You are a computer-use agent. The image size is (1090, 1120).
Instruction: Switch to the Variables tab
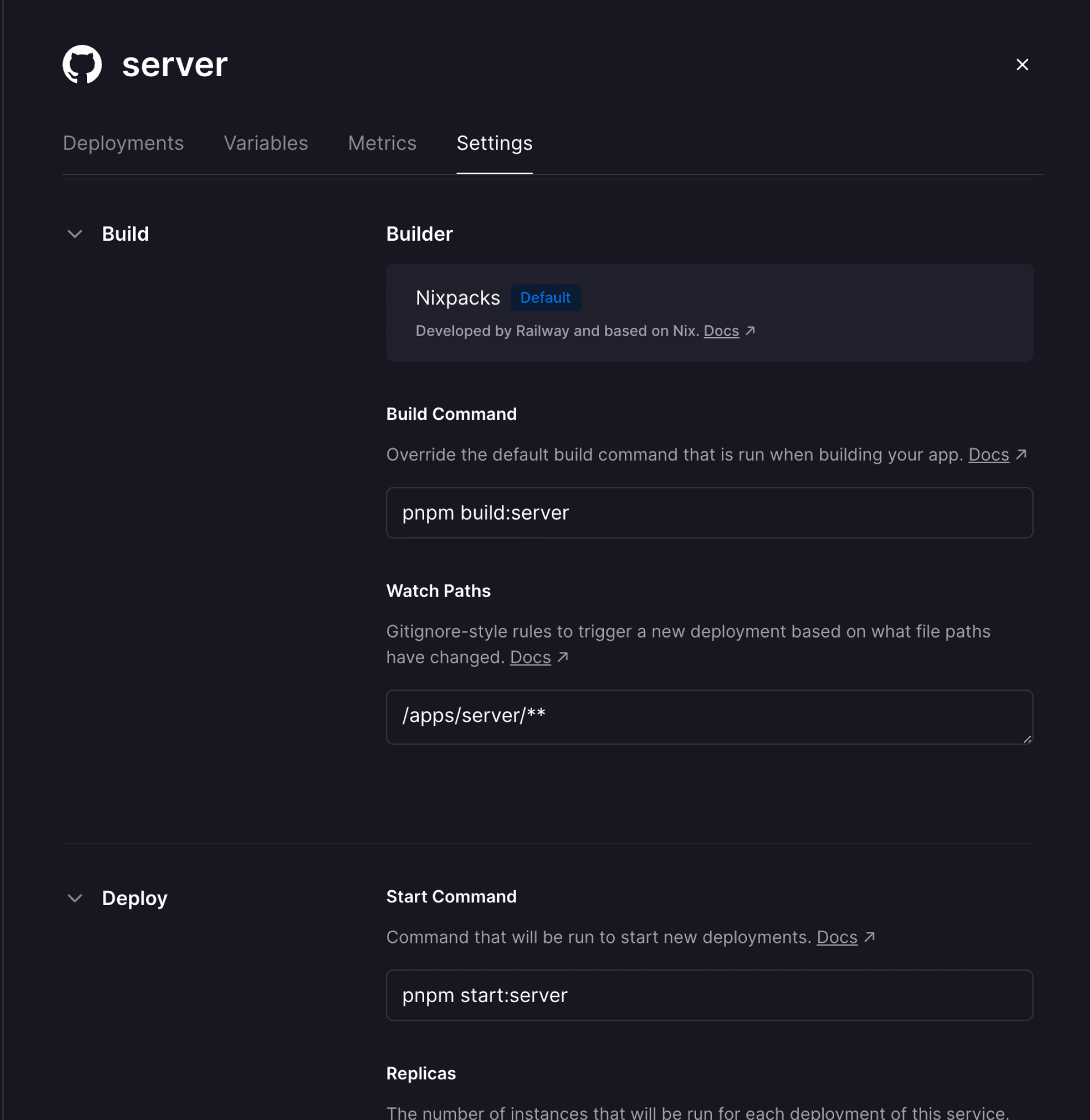tap(266, 143)
